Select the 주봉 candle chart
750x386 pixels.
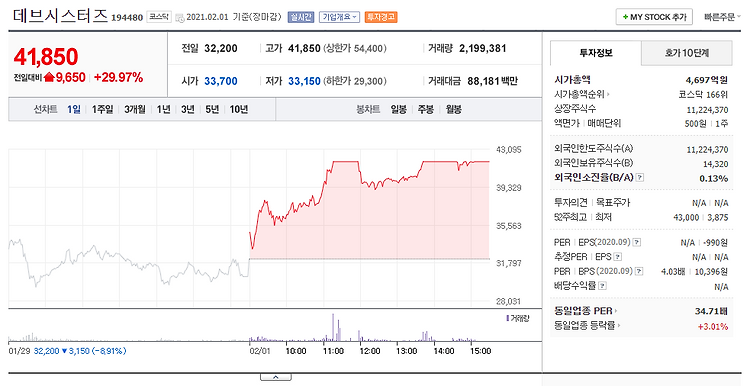(x=426, y=110)
